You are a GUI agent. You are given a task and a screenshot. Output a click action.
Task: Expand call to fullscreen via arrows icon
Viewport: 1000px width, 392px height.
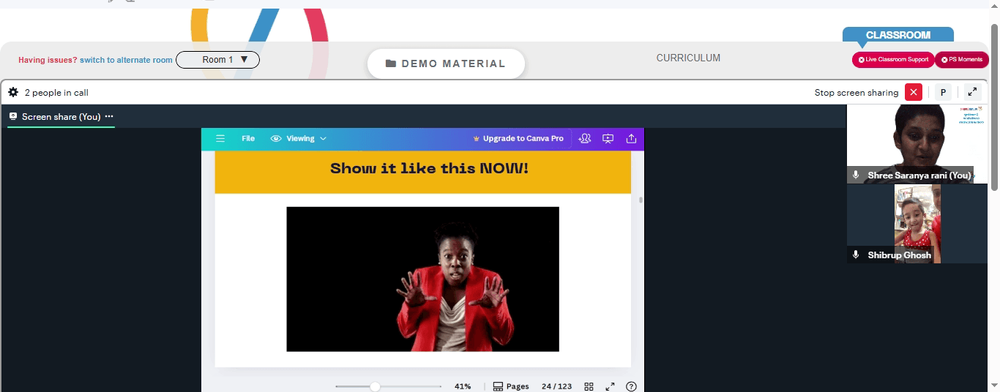[973, 92]
